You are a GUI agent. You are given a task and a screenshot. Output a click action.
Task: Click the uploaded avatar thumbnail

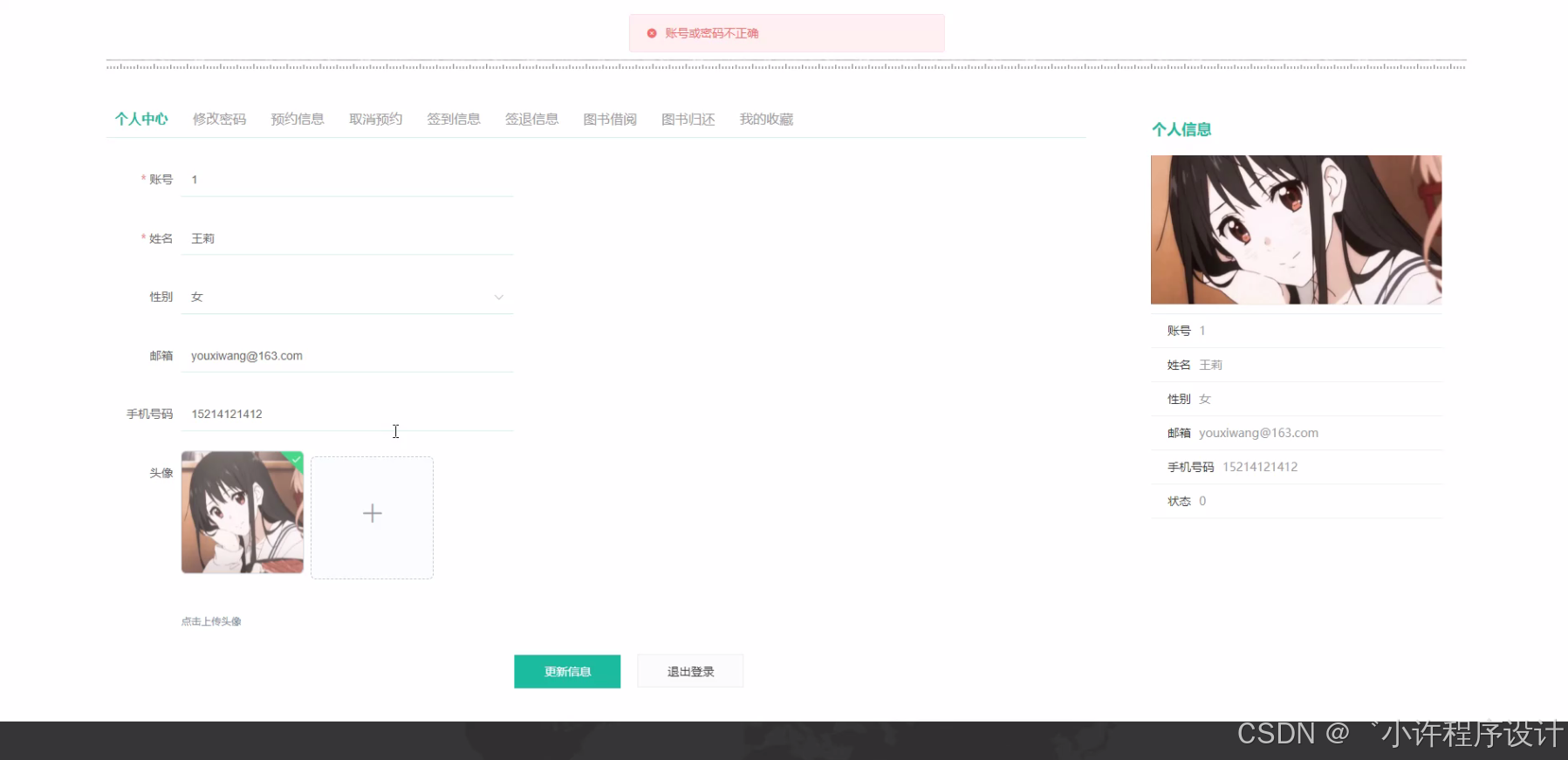(x=243, y=512)
